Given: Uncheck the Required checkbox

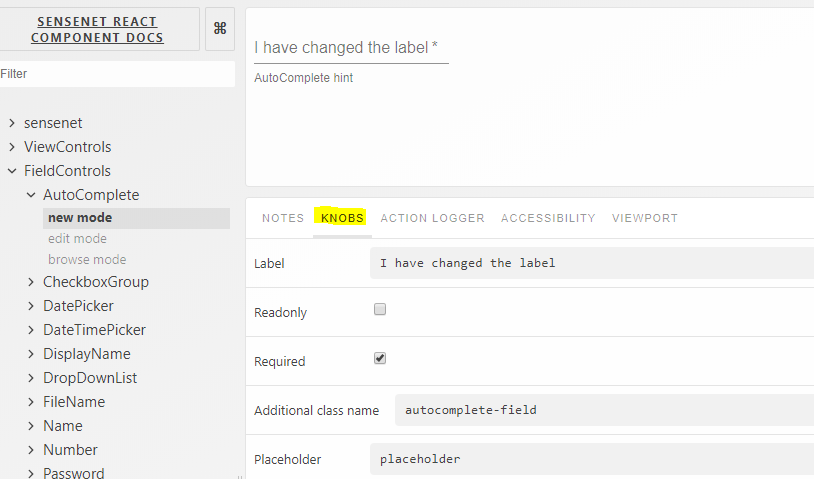Looking at the screenshot, I should point(380,358).
